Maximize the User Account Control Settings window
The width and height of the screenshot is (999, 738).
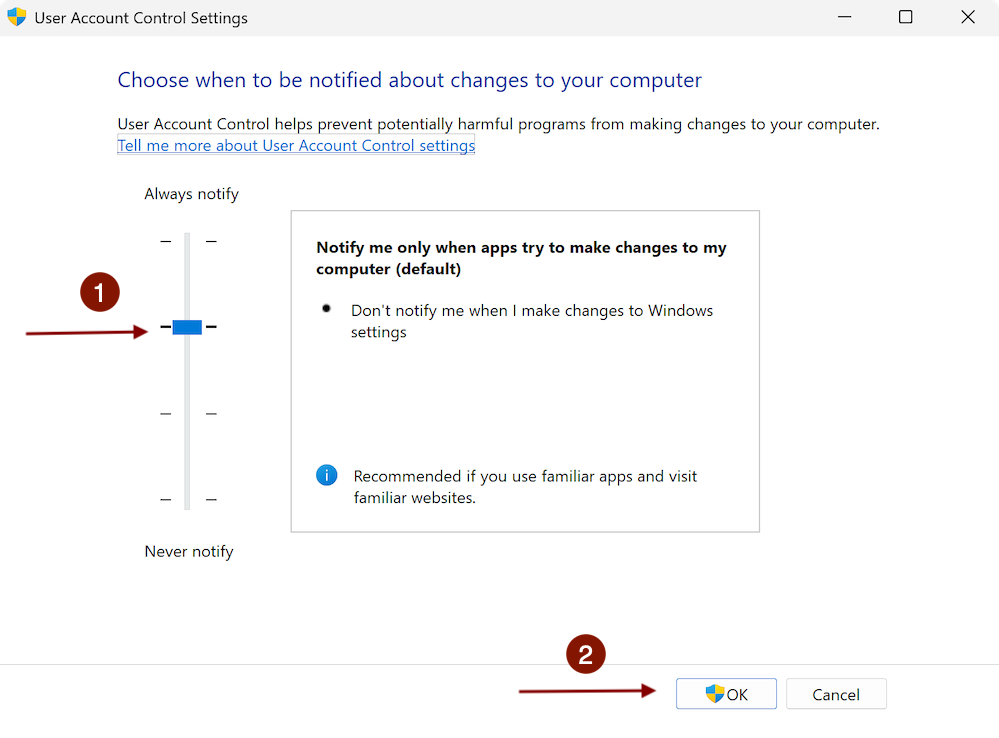905,17
